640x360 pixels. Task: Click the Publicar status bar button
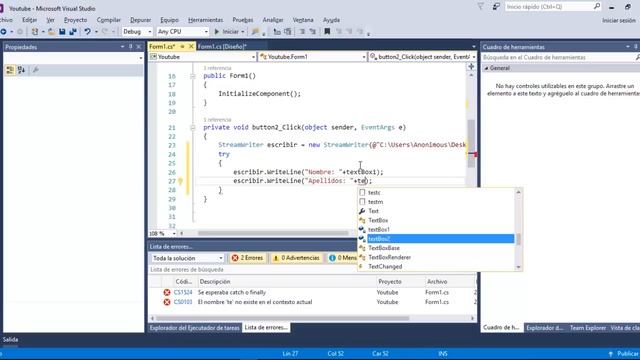(x=624, y=353)
